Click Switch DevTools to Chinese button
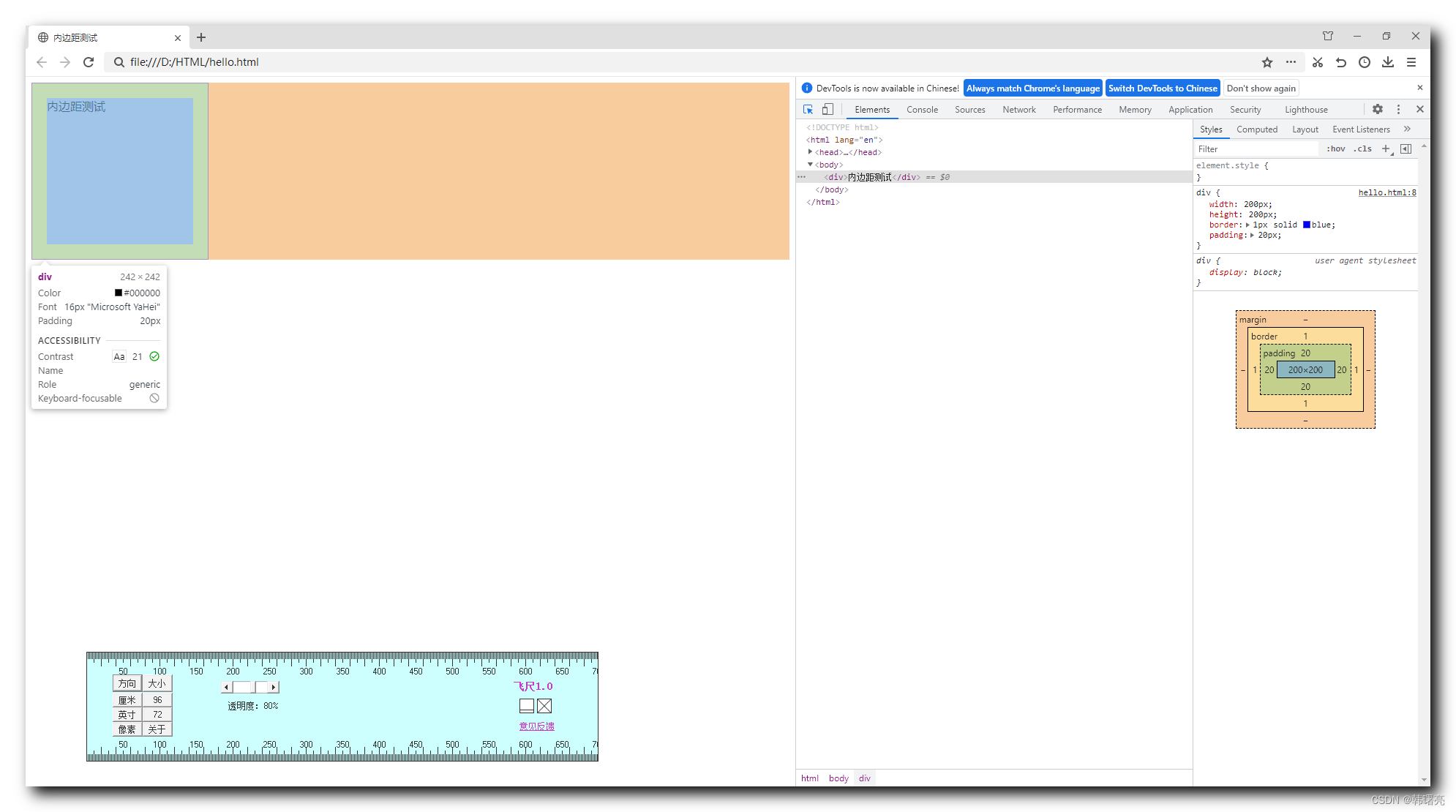 (1163, 89)
